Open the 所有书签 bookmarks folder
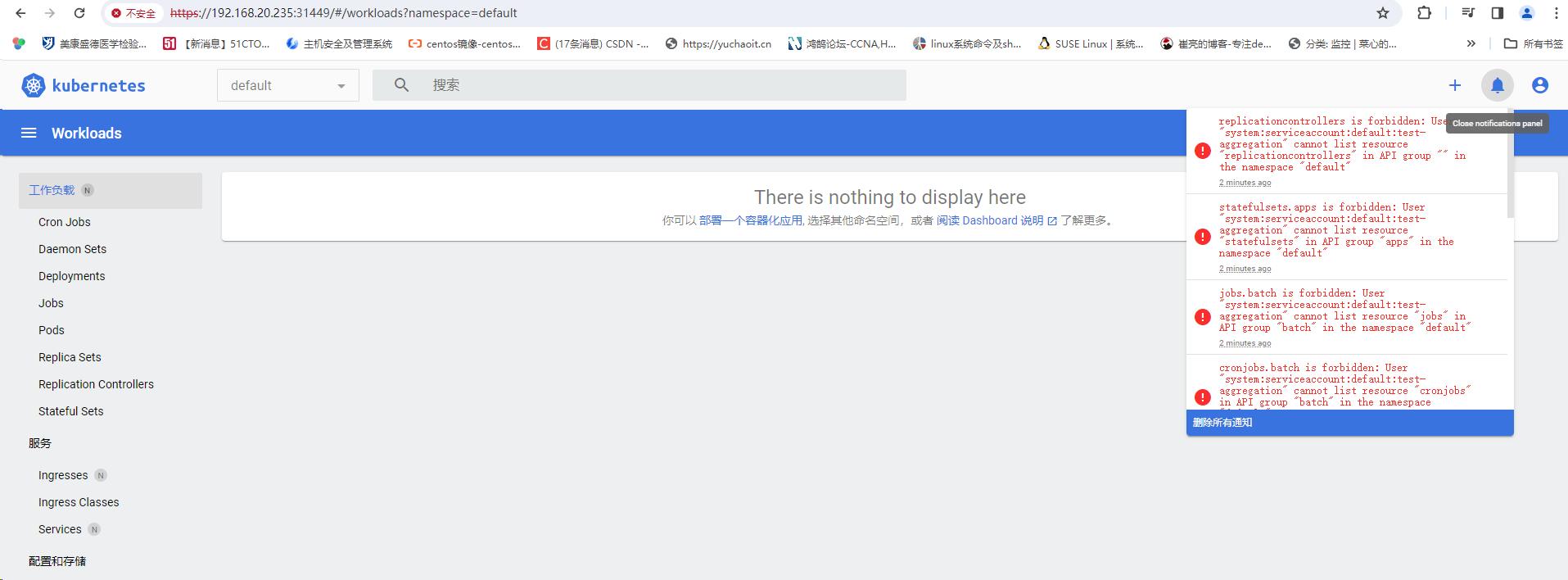 (1534, 43)
